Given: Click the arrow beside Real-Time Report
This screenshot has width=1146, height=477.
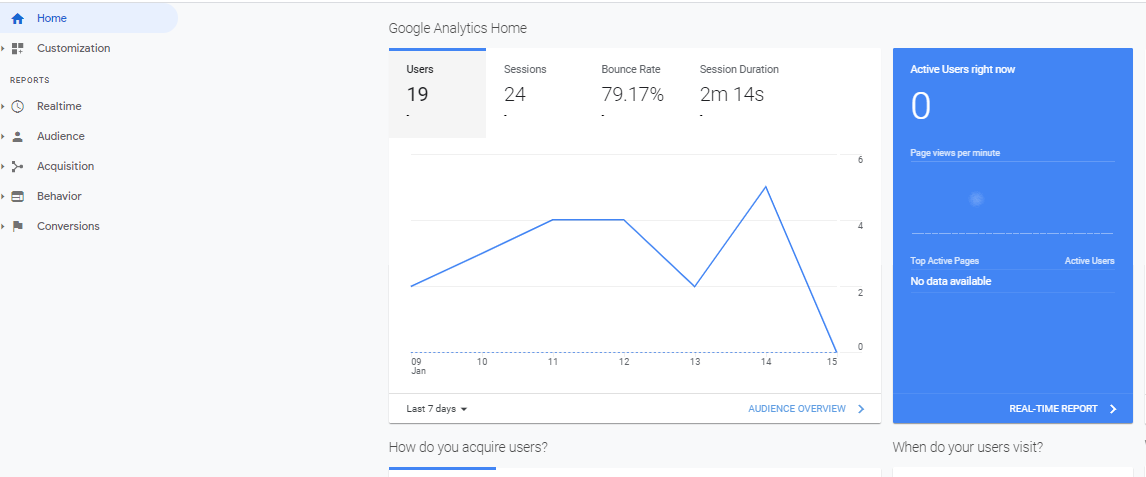Looking at the screenshot, I should [x=1113, y=409].
